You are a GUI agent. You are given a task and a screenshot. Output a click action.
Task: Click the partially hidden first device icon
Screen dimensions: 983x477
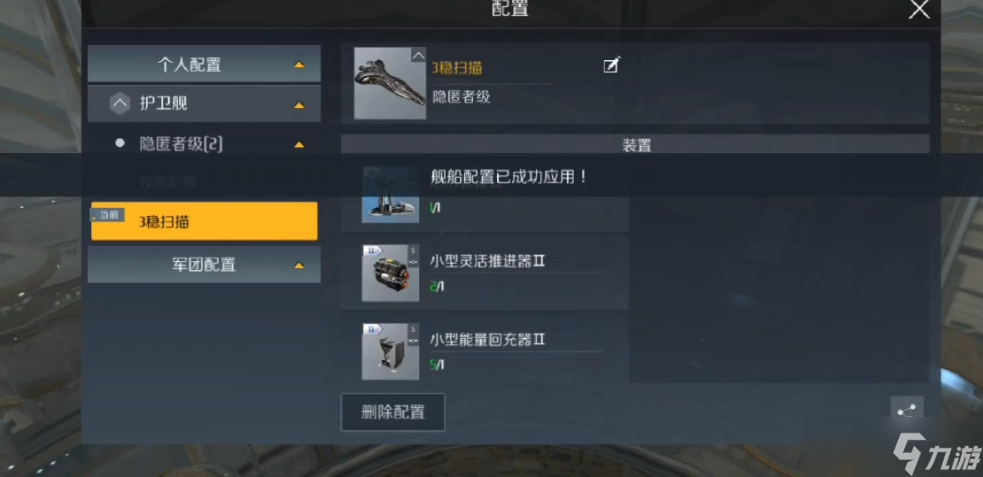click(390, 195)
